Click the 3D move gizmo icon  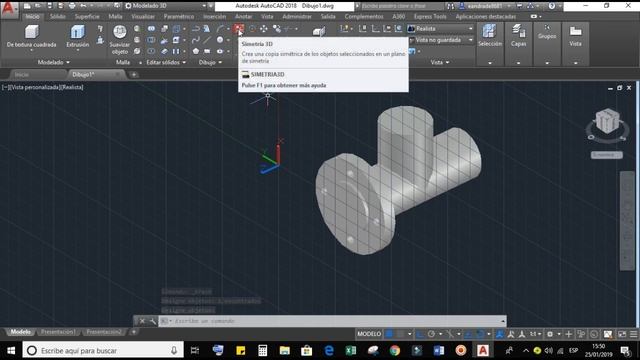click(x=264, y=29)
